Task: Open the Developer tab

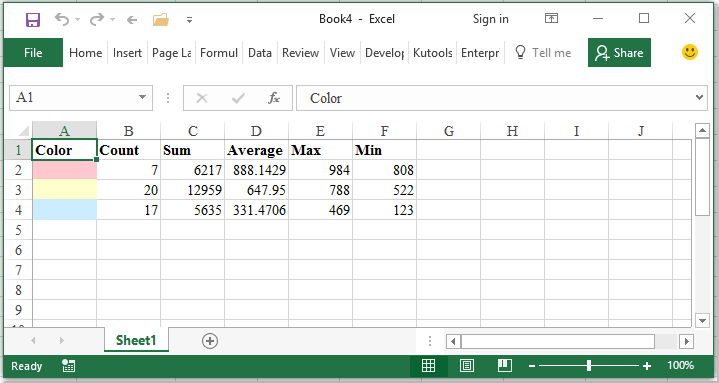Action: pyautogui.click(x=384, y=53)
